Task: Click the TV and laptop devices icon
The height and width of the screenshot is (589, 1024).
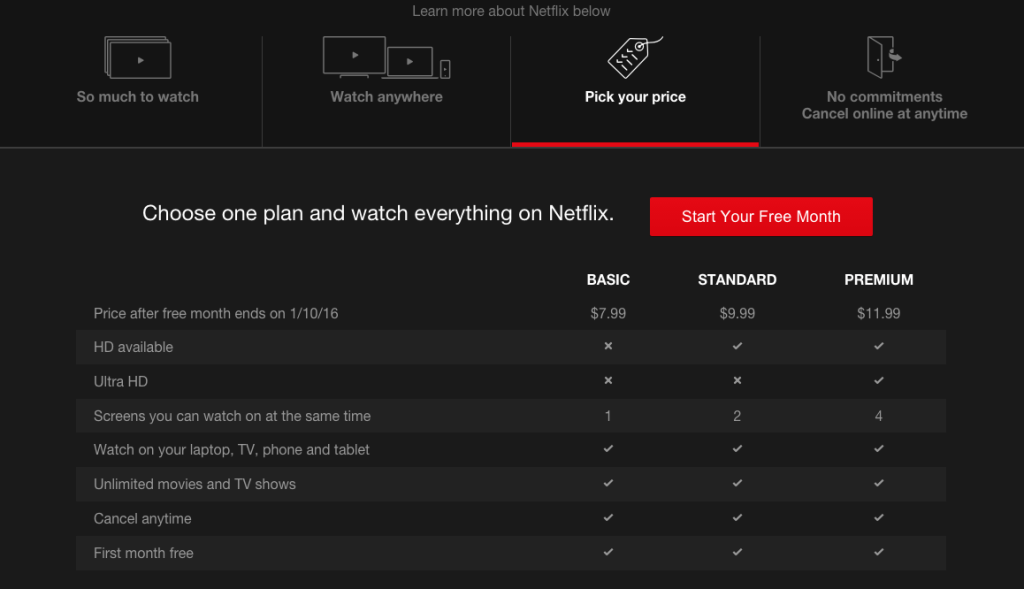Action: 386,58
